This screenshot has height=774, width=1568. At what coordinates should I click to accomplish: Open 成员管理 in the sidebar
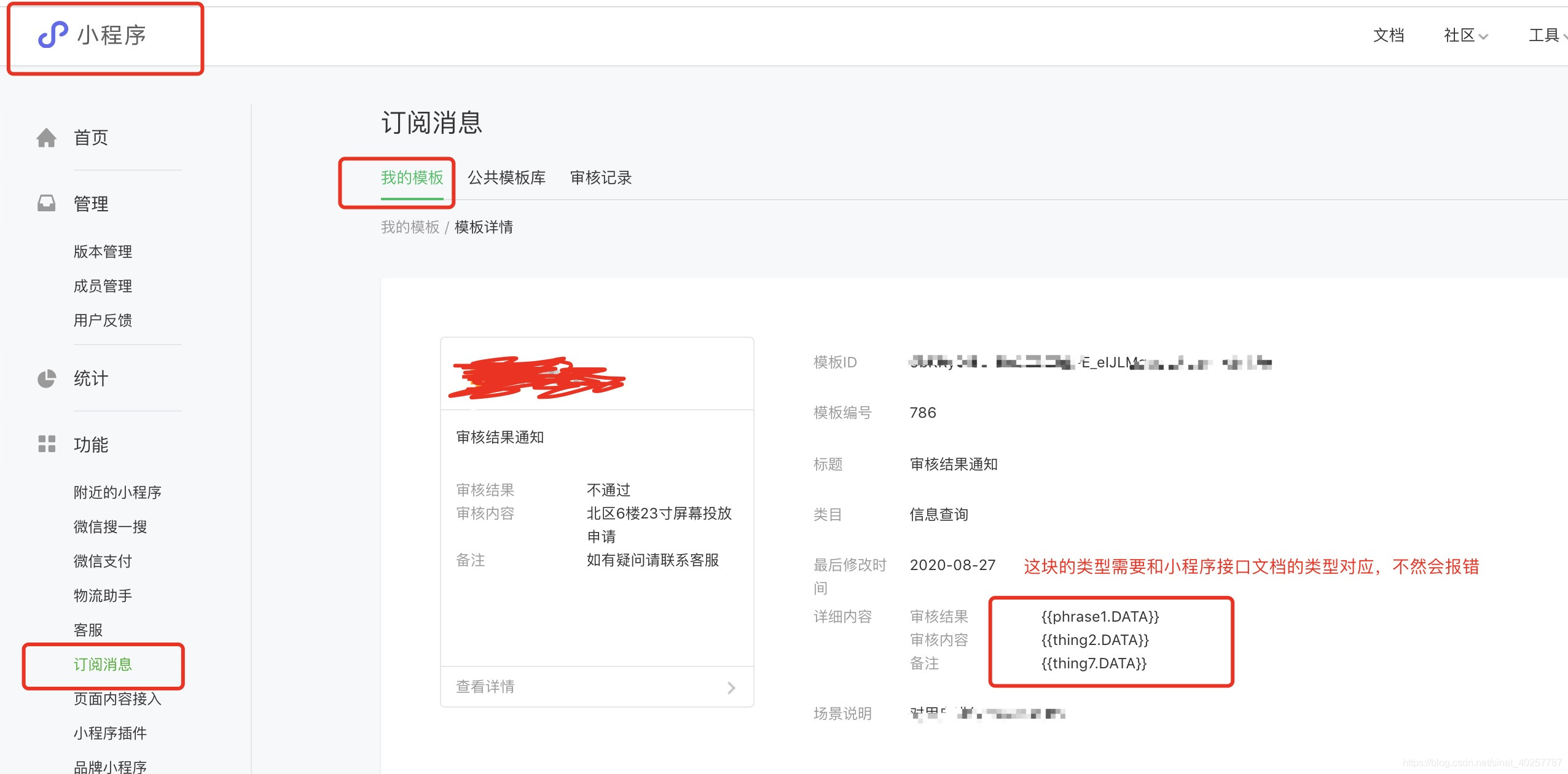point(103,286)
